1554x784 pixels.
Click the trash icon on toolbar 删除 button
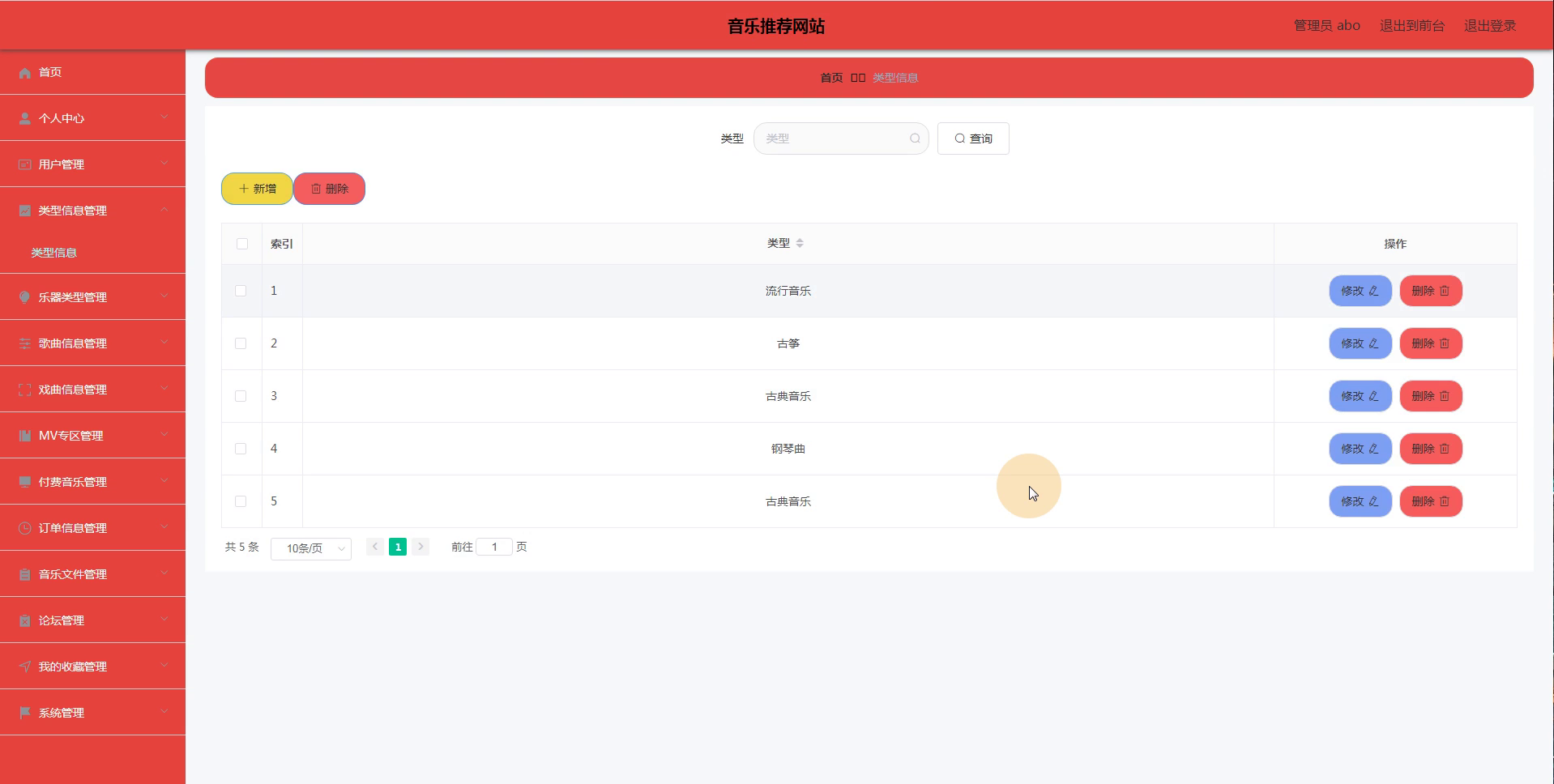[x=316, y=189]
